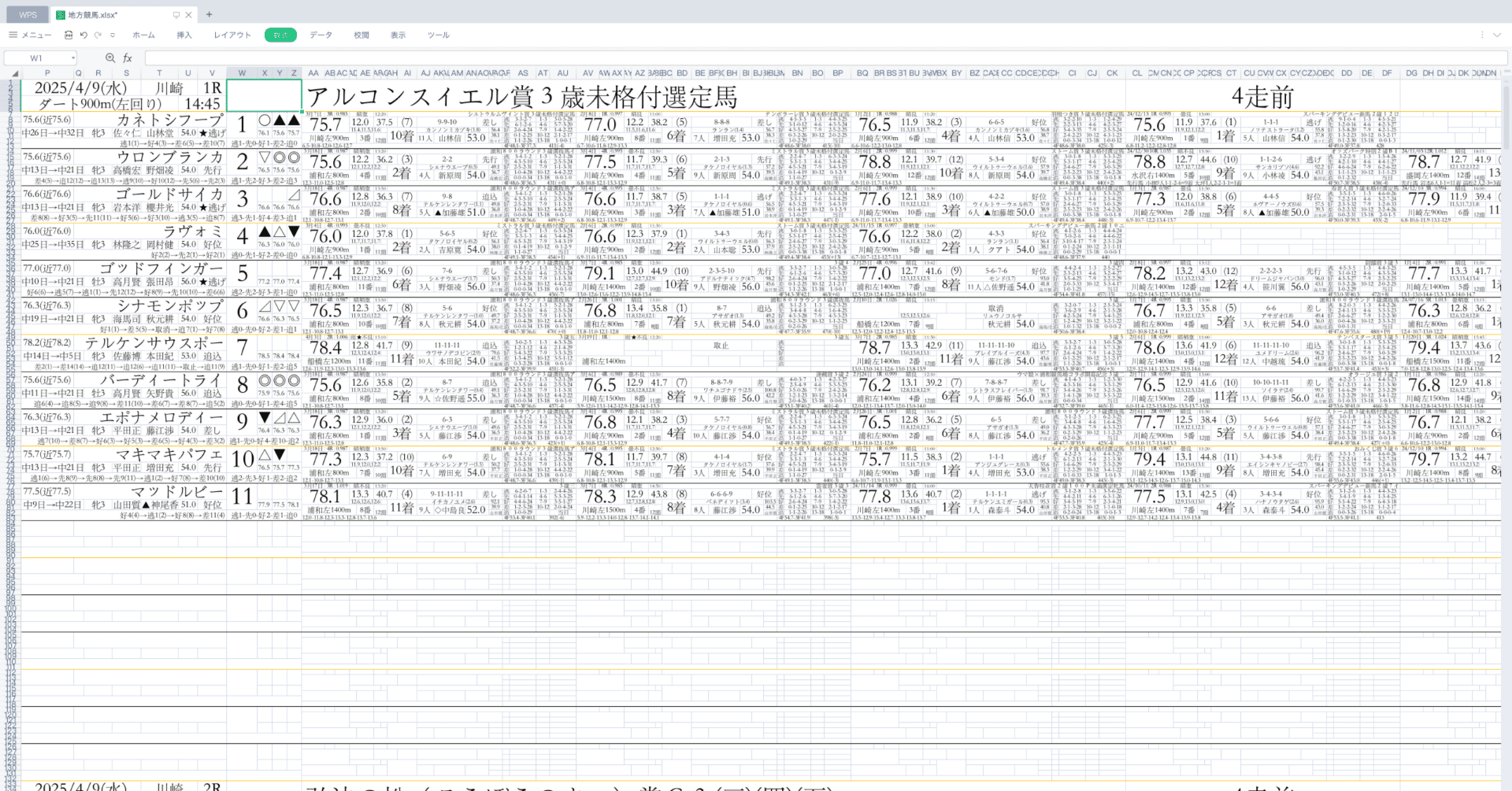This screenshot has height=791, width=1512.
Task: Select column AU header
Action: pyautogui.click(x=563, y=73)
